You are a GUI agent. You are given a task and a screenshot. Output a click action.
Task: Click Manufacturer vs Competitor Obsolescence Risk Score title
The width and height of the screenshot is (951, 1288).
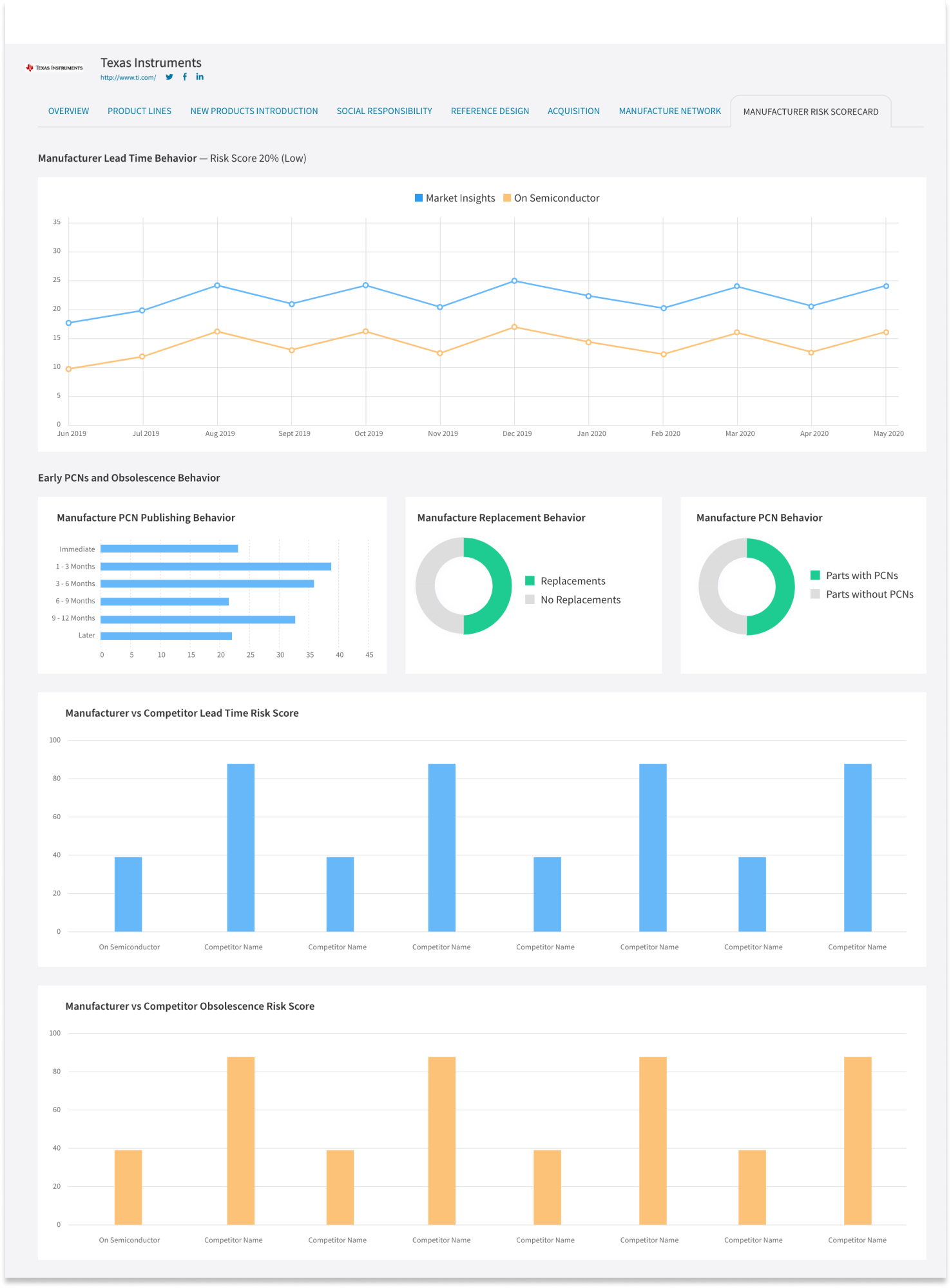[190, 1006]
